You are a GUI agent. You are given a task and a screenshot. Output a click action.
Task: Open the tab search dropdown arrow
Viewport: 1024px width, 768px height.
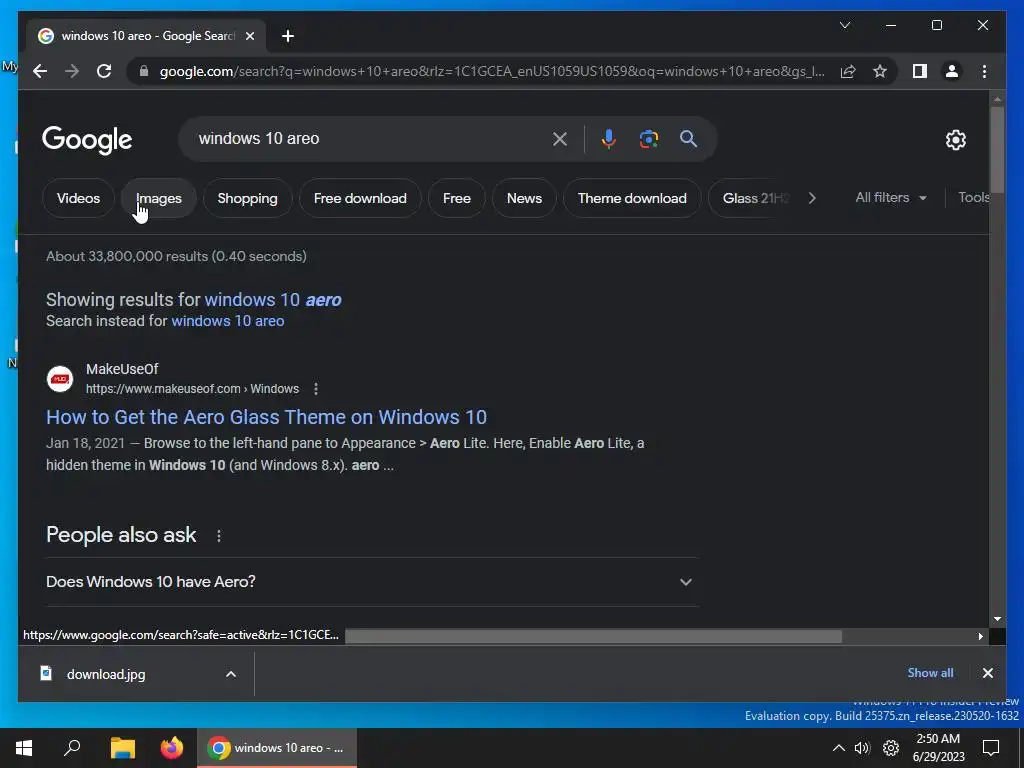[844, 25]
